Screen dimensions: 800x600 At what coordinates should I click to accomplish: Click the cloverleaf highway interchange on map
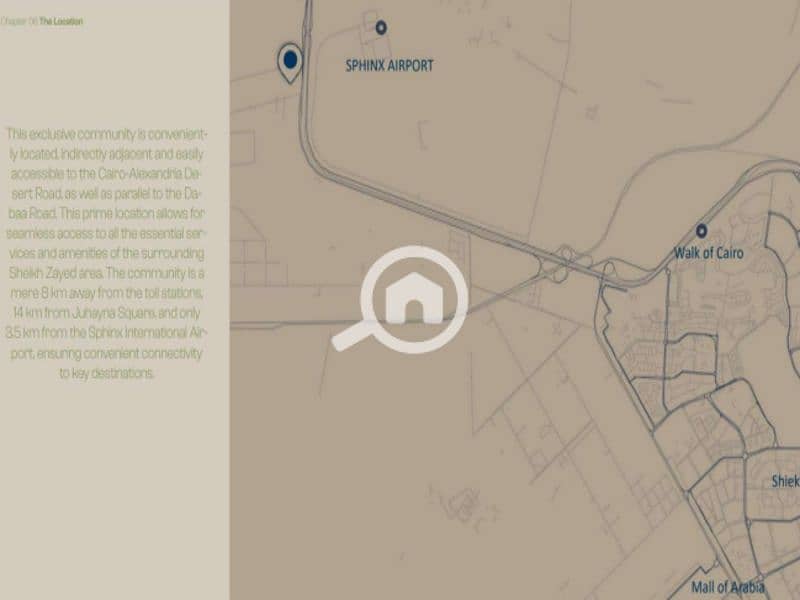point(560,264)
